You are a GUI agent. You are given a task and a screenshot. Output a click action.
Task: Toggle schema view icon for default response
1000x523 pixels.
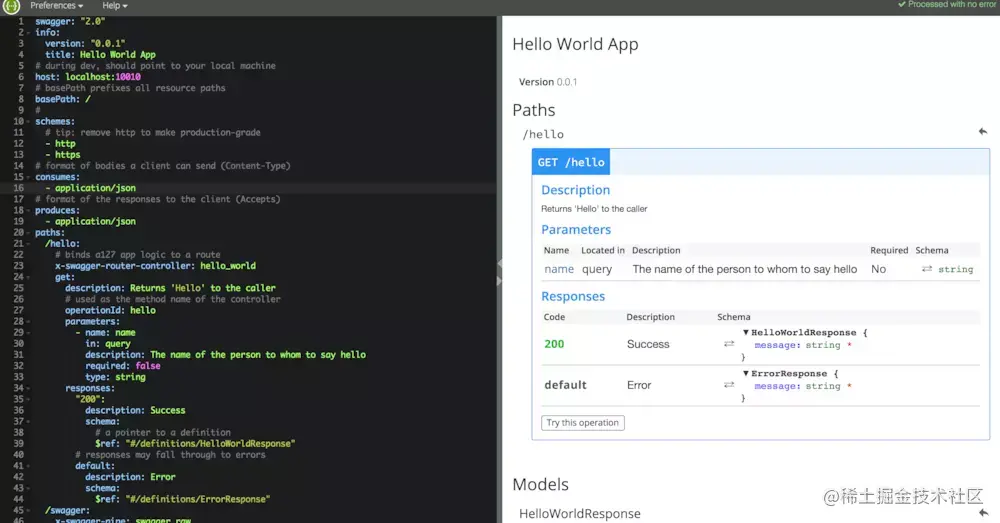click(x=729, y=385)
